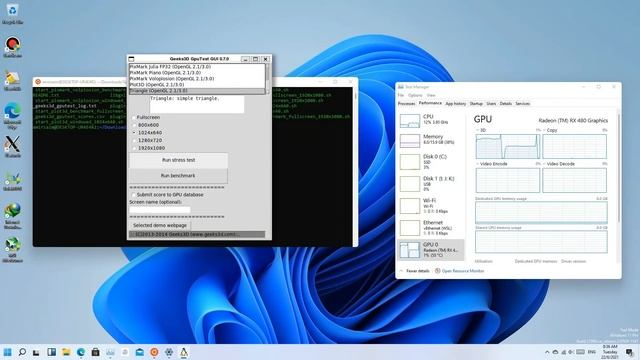
Task: Select Wi-Fi in Task Manager sidebar
Action: pos(431,206)
